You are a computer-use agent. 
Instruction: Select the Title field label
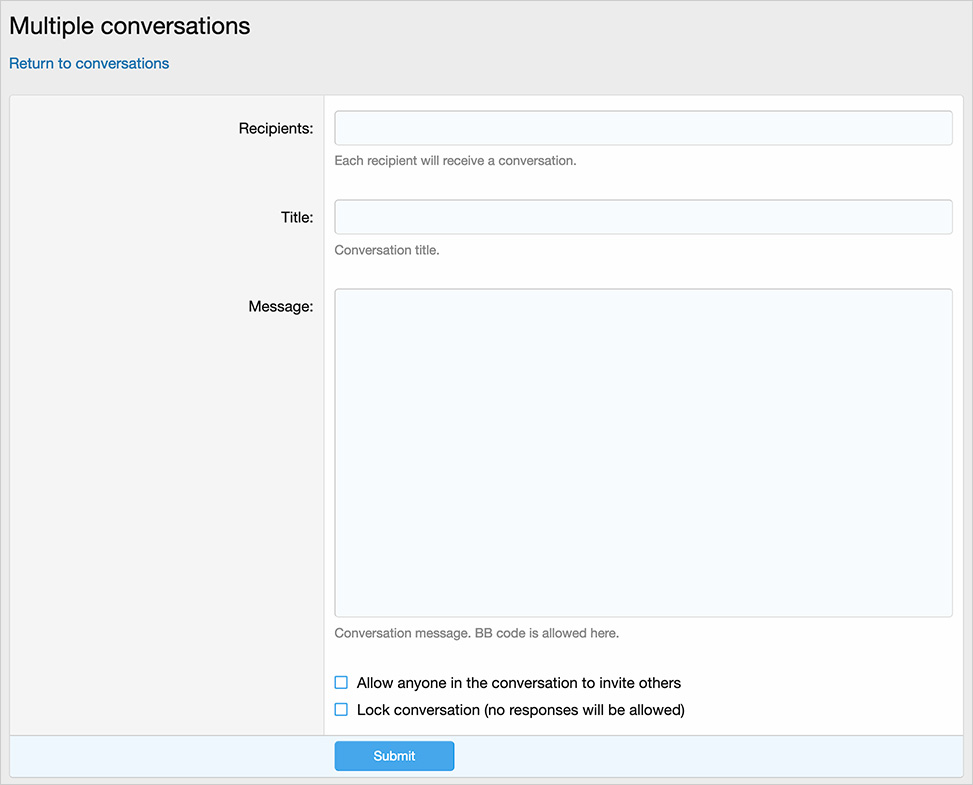click(296, 217)
